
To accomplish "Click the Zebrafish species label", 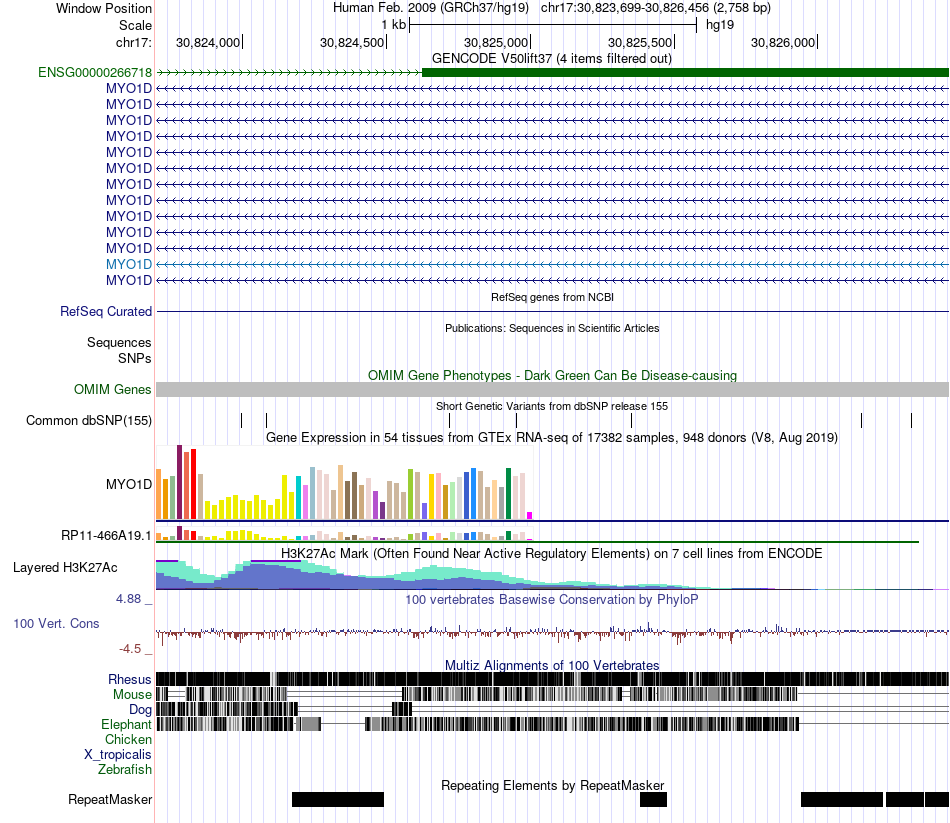I will [125, 770].
